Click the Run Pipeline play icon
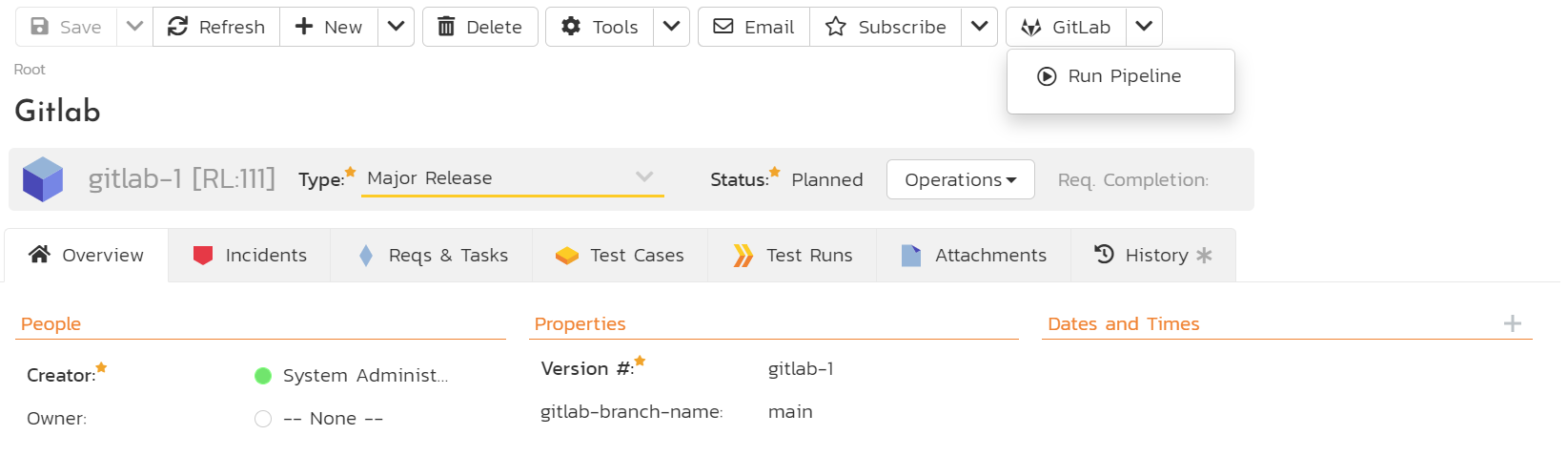Screen dimensions: 1568x456 [x=1047, y=76]
